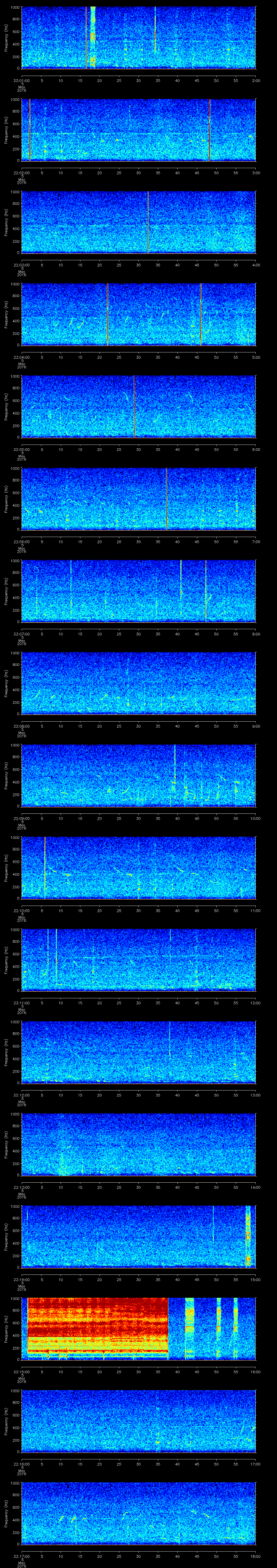This screenshot has height=1568, width=277.
Task: Click the 18:00 end time label
Action: pyautogui.click(x=255, y=1556)
